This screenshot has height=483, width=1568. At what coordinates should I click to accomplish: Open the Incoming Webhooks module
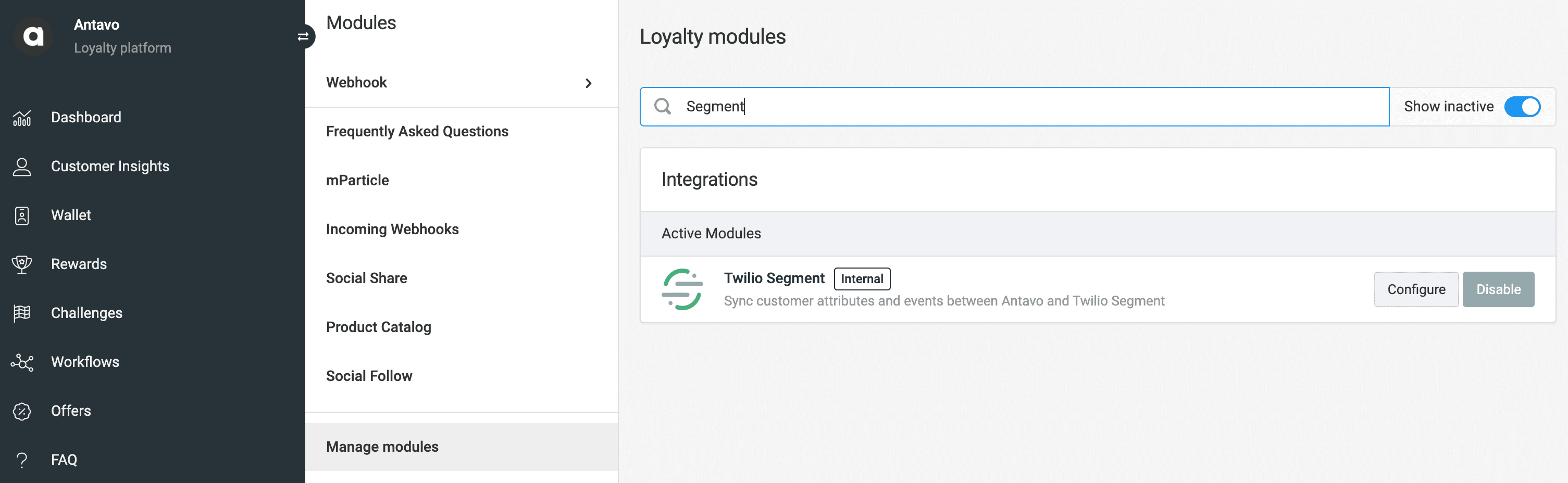click(393, 230)
